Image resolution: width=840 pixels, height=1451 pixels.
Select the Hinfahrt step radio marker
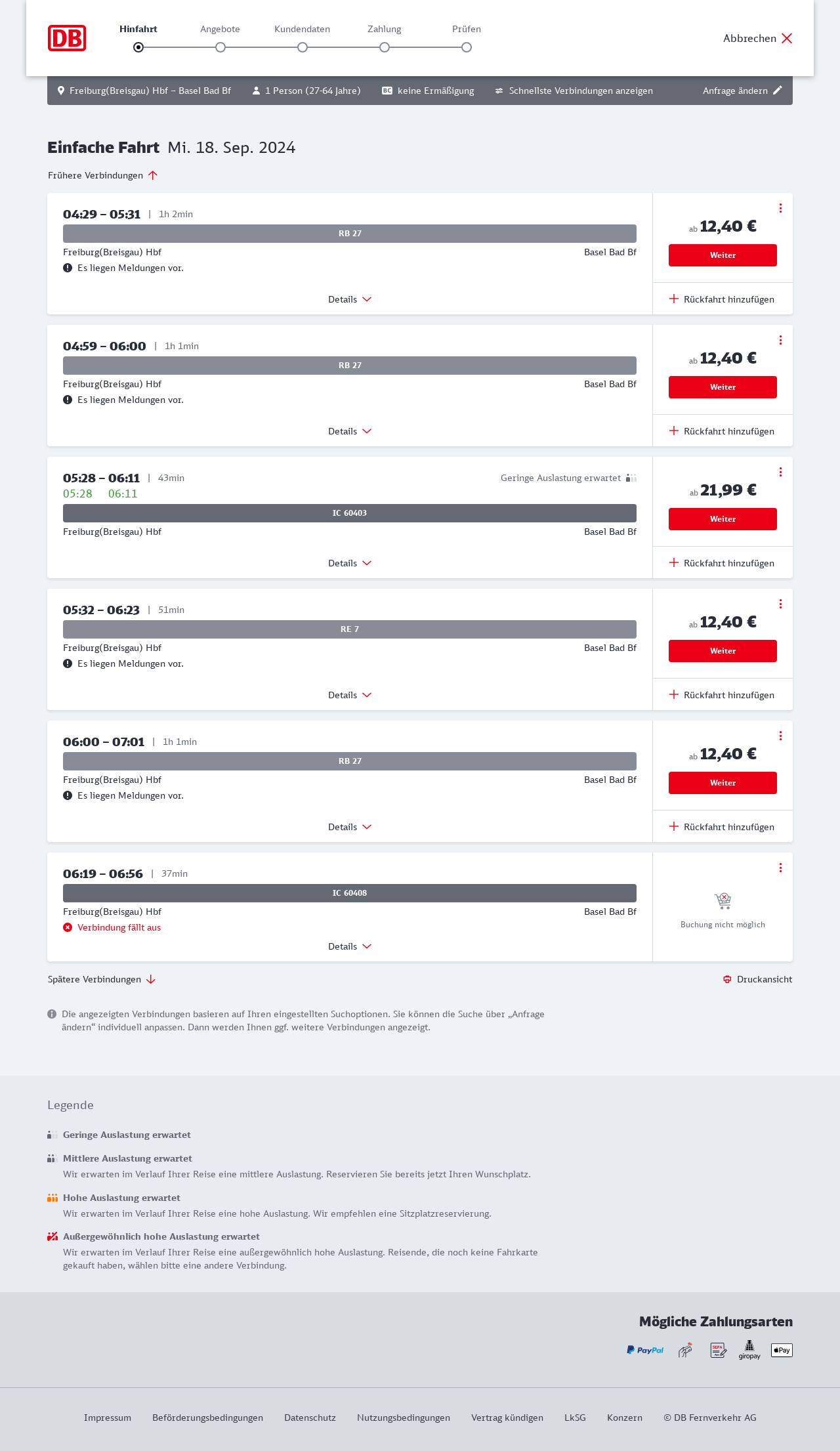[x=138, y=47]
